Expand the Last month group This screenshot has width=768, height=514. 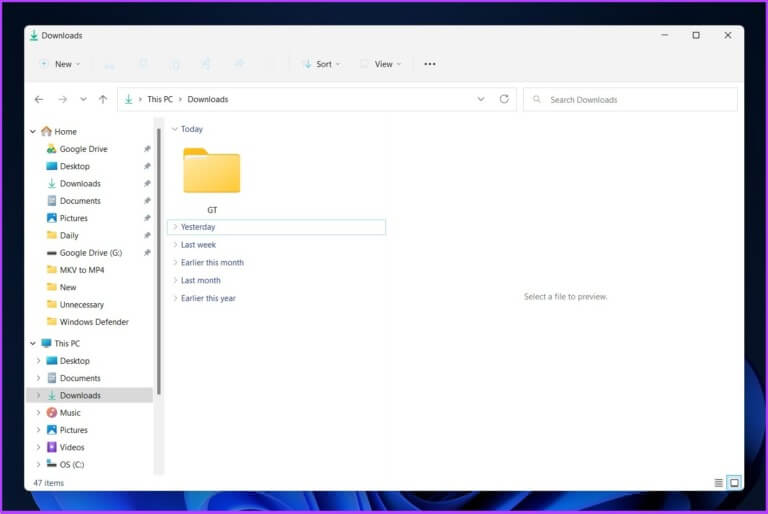(x=175, y=280)
